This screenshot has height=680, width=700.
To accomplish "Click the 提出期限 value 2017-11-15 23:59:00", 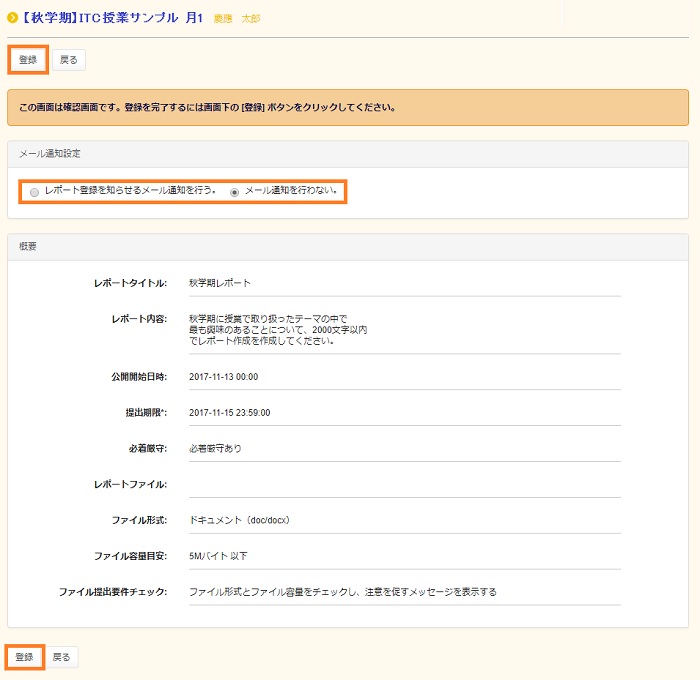I will [229, 412].
